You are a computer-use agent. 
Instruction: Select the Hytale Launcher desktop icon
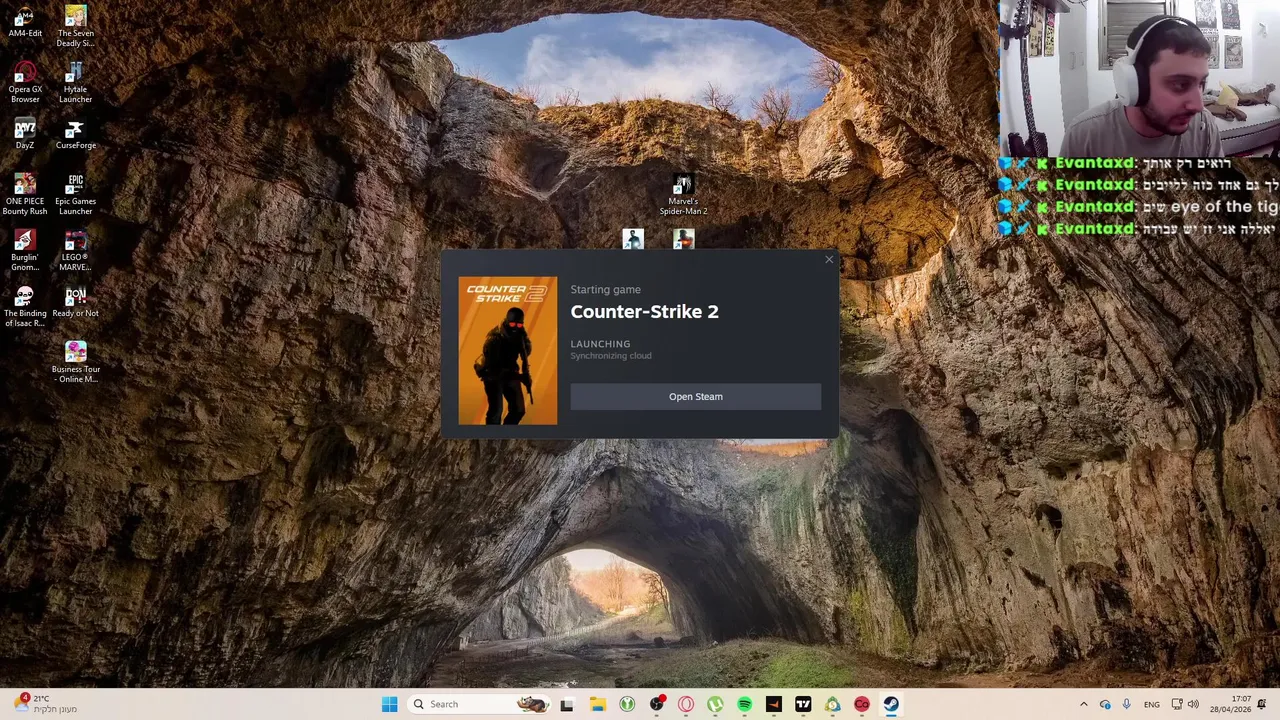point(75,82)
